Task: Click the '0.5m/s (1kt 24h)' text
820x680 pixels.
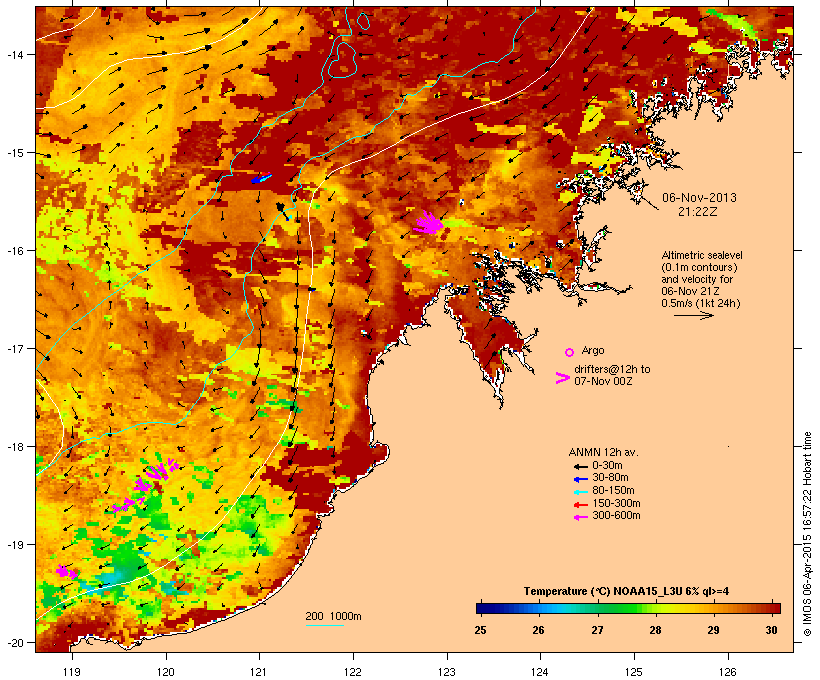Action: coord(701,303)
